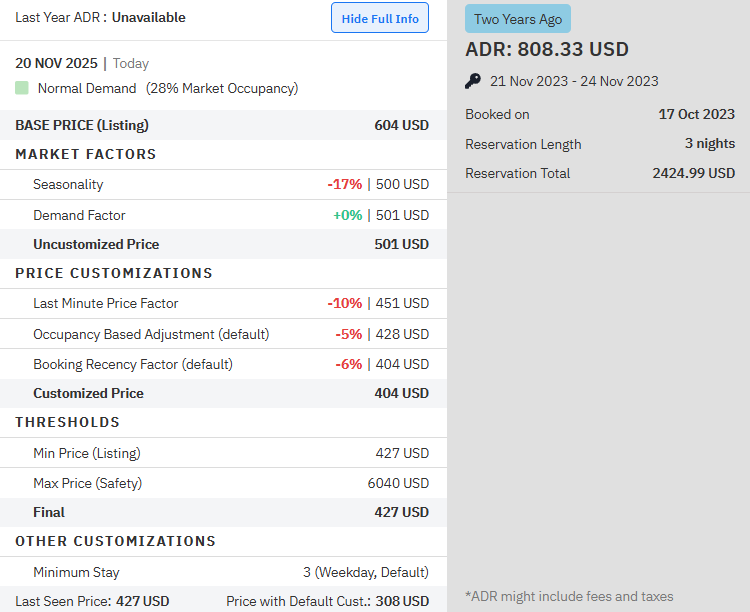Click the BASE PRICE (Listing) row

point(222,125)
